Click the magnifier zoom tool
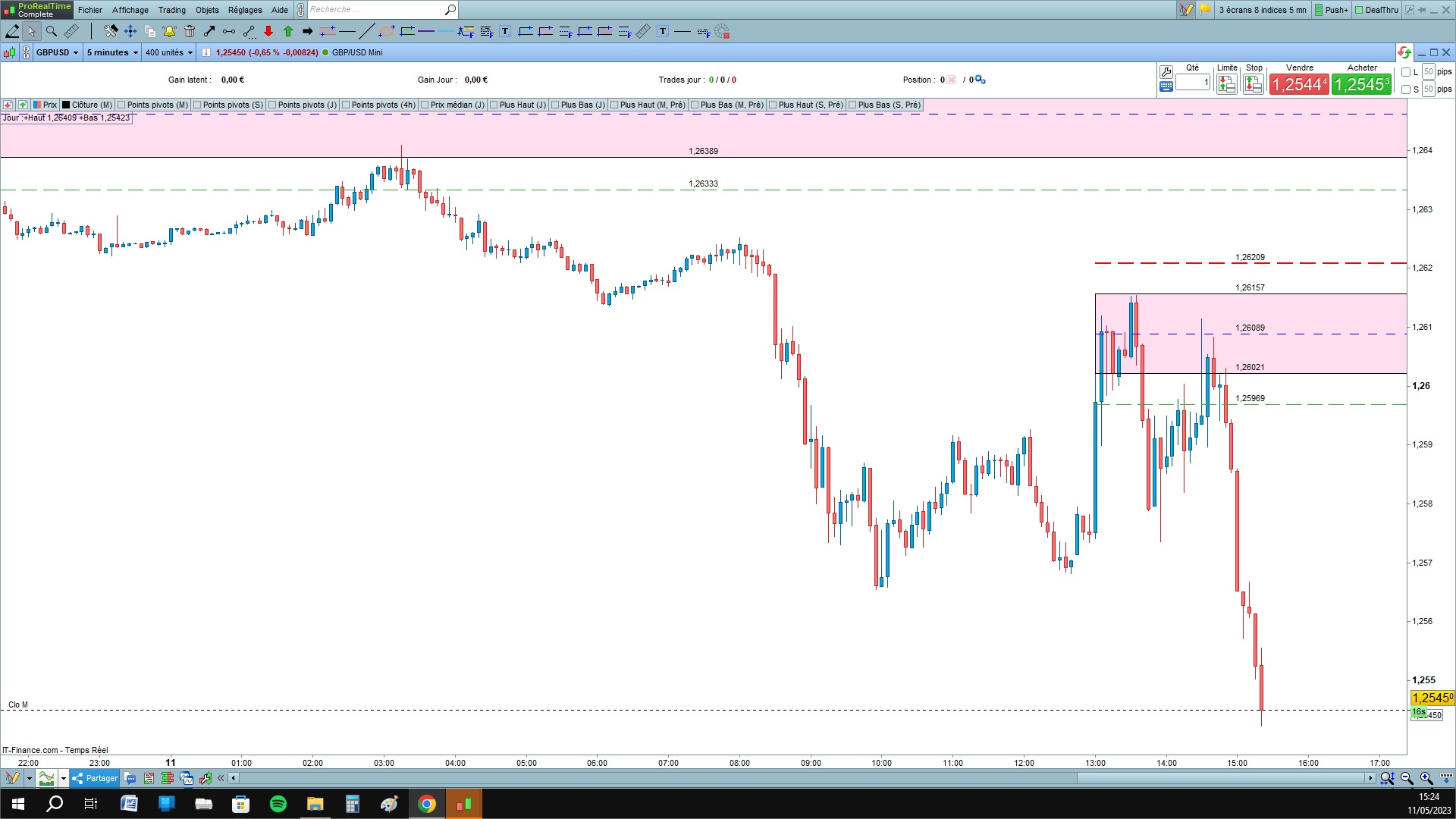 tap(52, 31)
